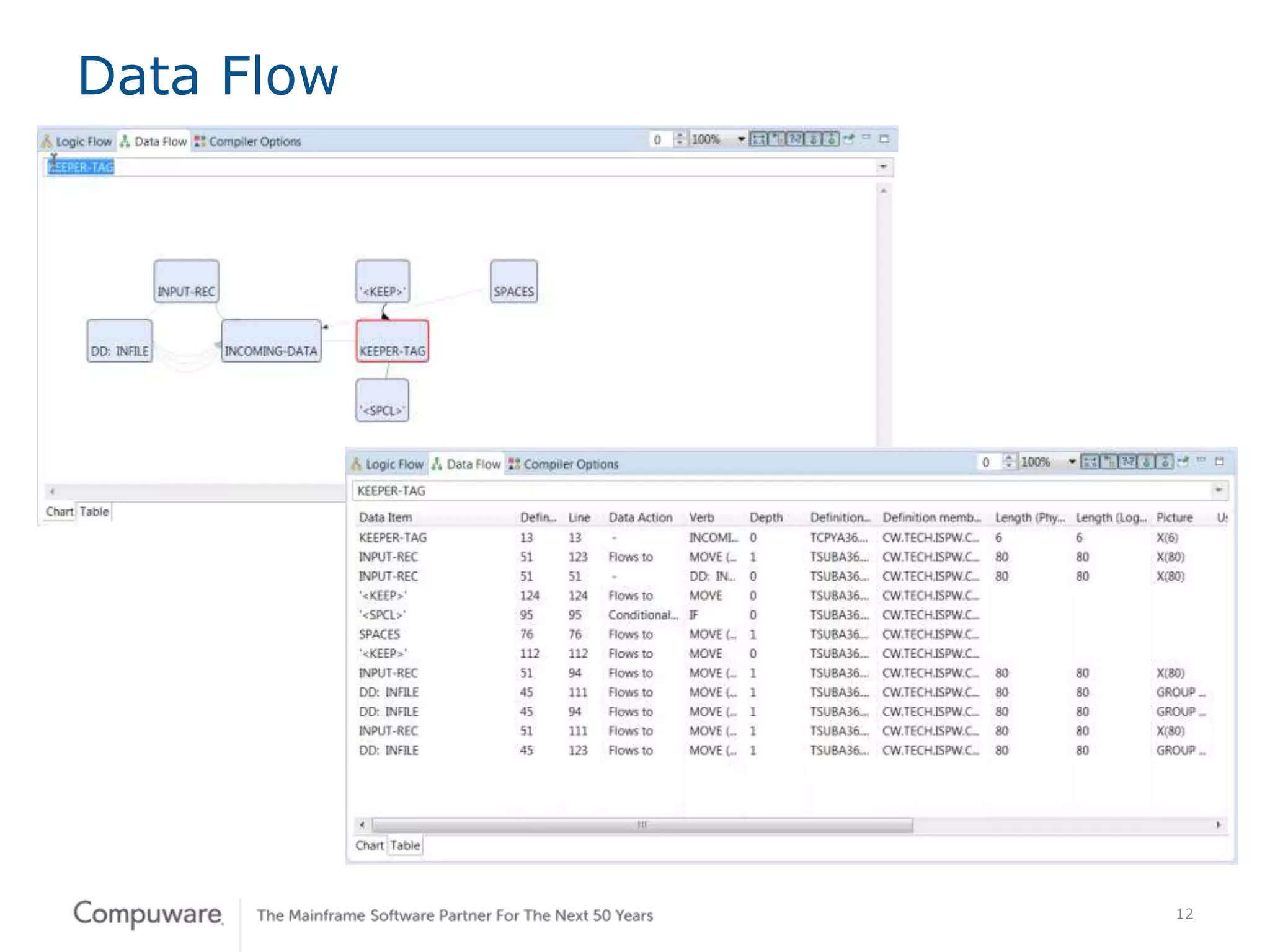Click the up arrow of the chart vertical scrollbar

(x=884, y=192)
